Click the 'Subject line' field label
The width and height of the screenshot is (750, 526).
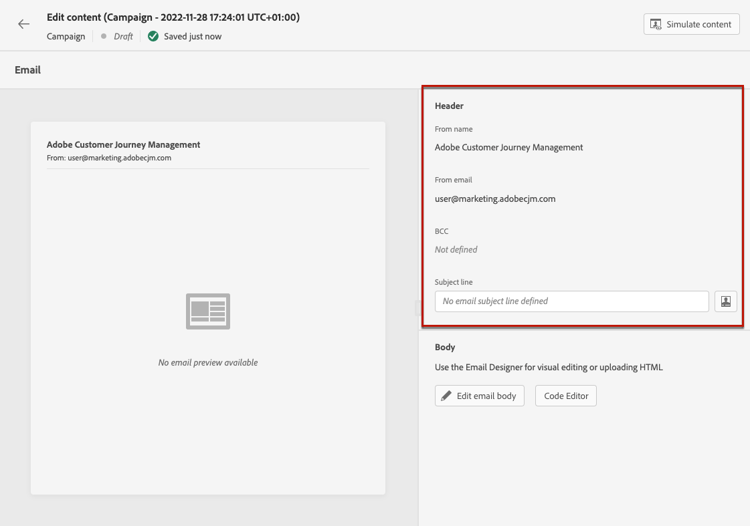click(x=453, y=282)
